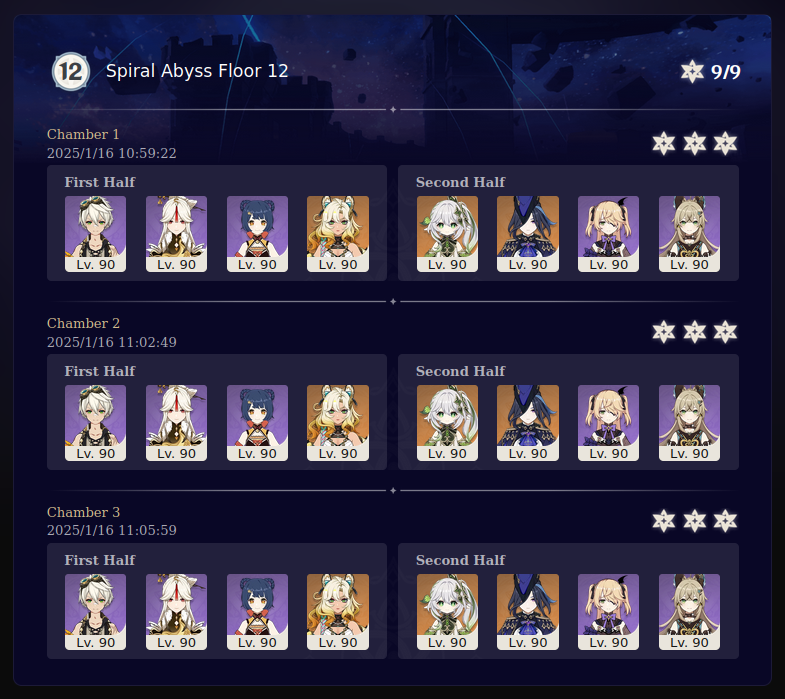The height and width of the screenshot is (699, 785).
Task: Select green-eyed white-haired character in Chamber 1 Second Half
Action: tap(448, 234)
